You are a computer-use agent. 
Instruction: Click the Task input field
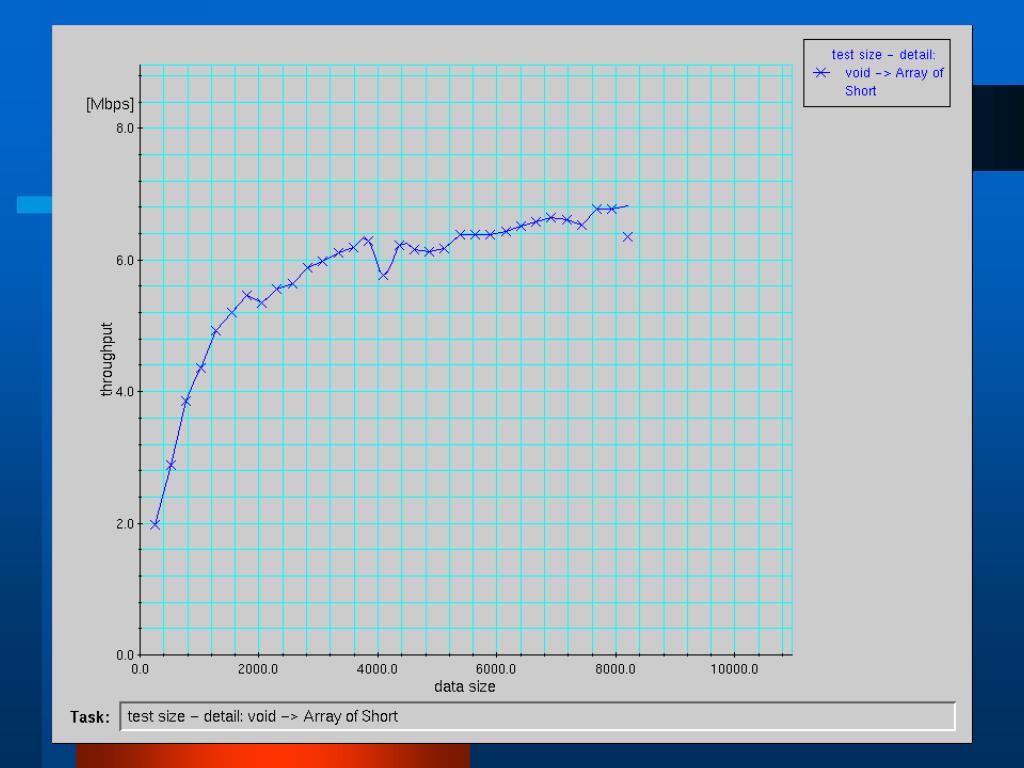point(537,716)
